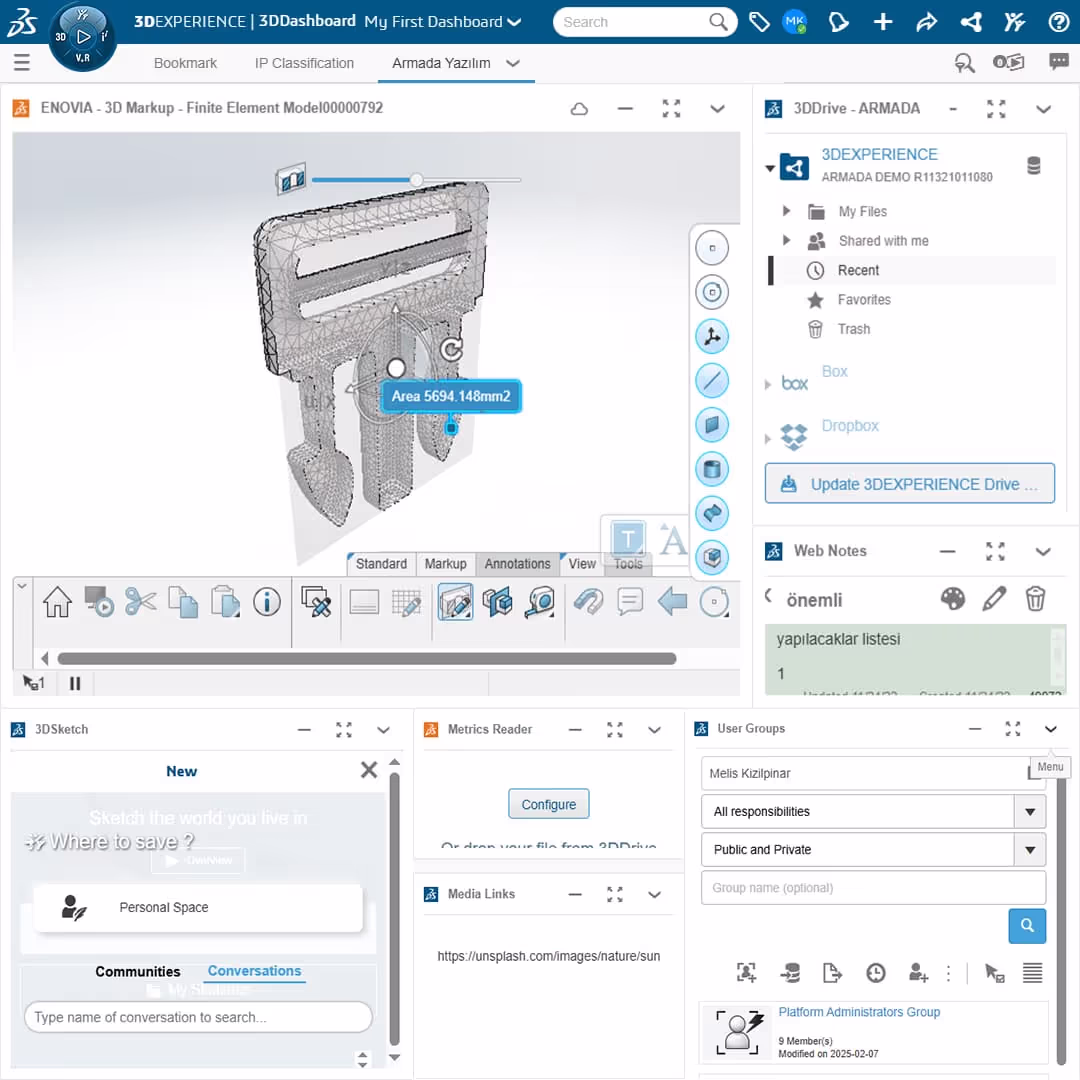Select the cylinder tool in side palette

point(712,469)
